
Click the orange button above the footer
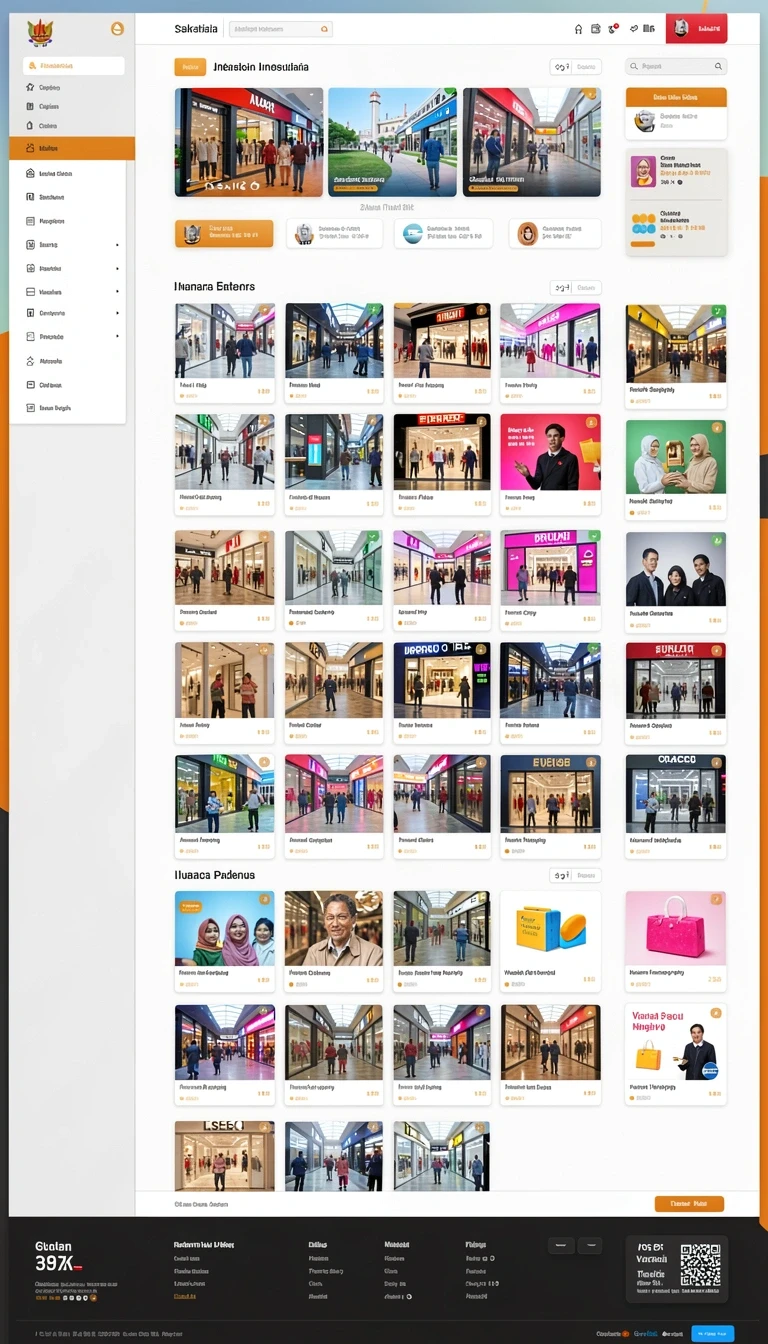click(x=689, y=1204)
